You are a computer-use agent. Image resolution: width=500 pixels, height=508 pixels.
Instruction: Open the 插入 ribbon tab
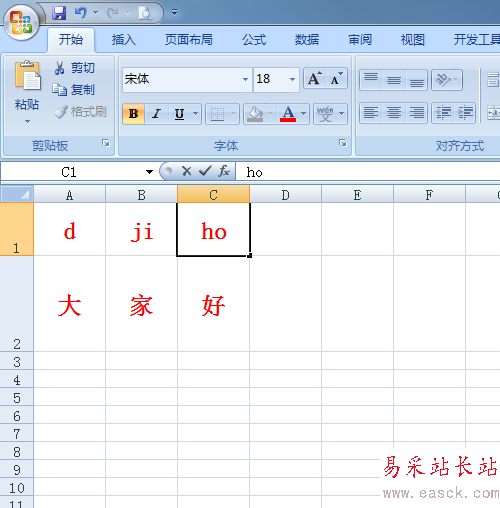(x=124, y=40)
